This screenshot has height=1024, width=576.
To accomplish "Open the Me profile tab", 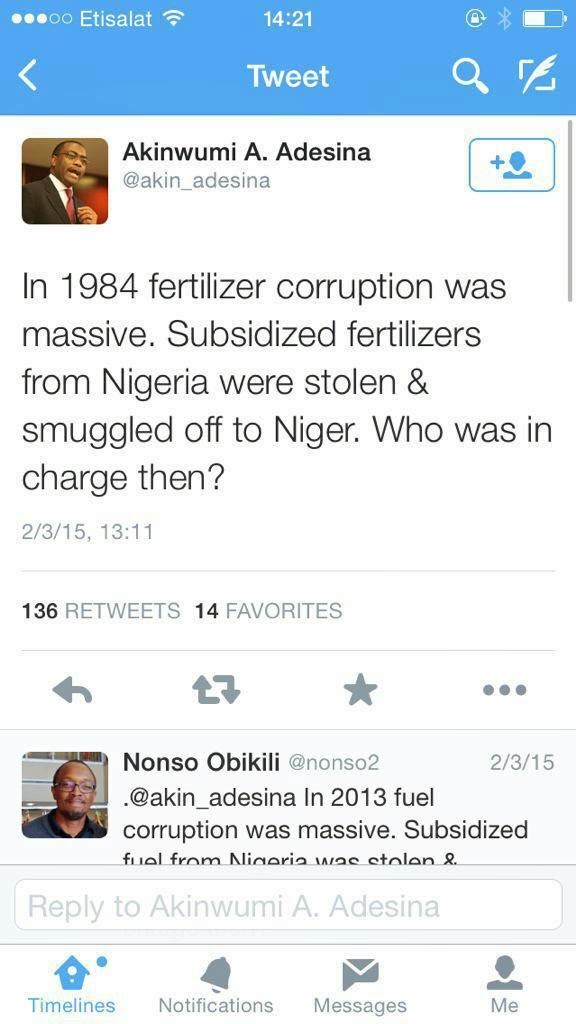I will point(504,985).
